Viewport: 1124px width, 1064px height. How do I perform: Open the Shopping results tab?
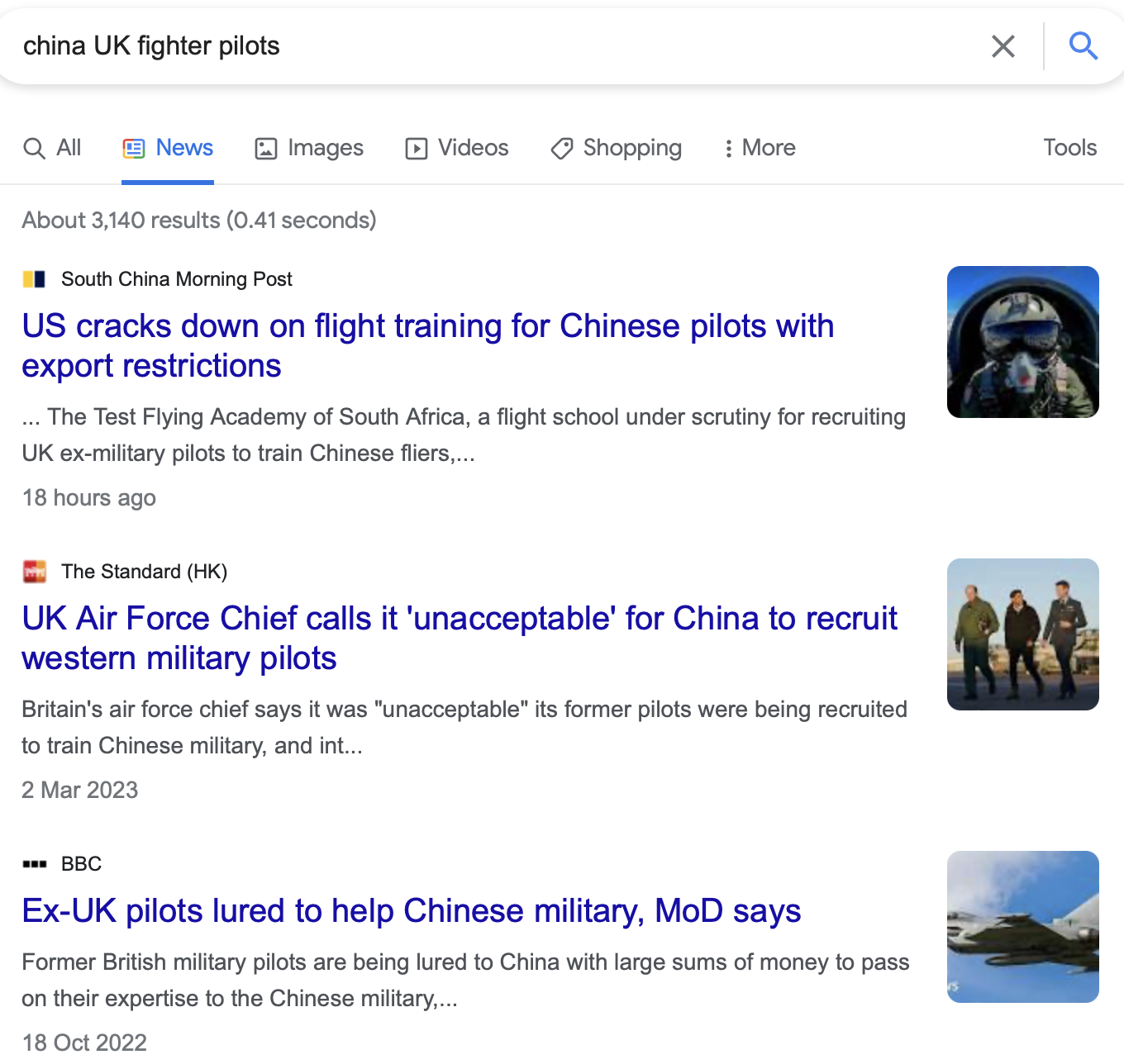[x=616, y=148]
